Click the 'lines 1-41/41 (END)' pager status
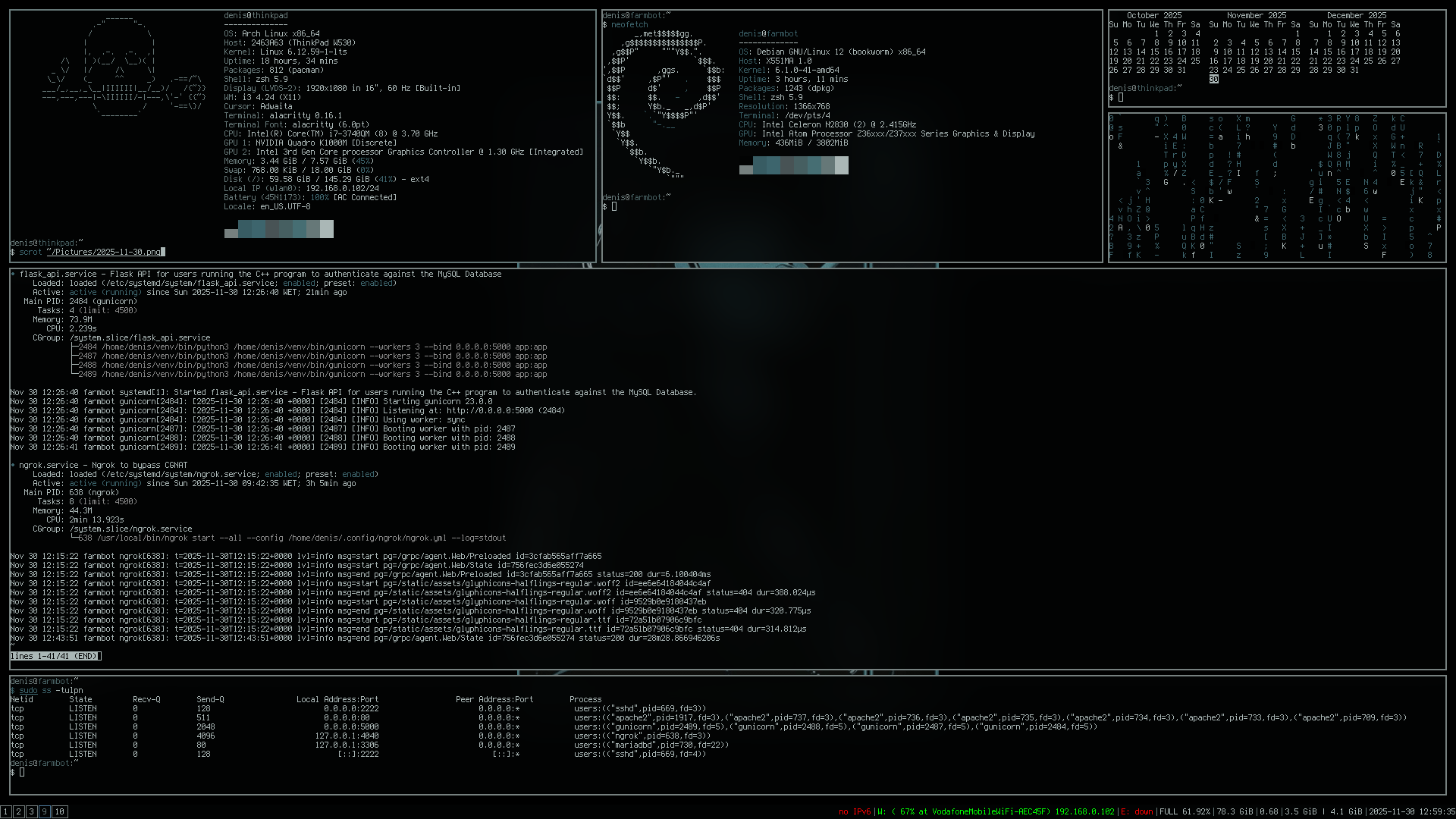Viewport: 1456px width, 819px height. 55,656
